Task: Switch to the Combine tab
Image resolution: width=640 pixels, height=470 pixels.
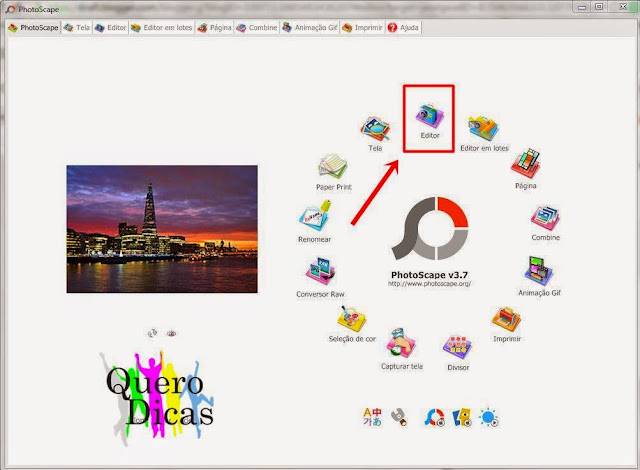Action: [257, 28]
